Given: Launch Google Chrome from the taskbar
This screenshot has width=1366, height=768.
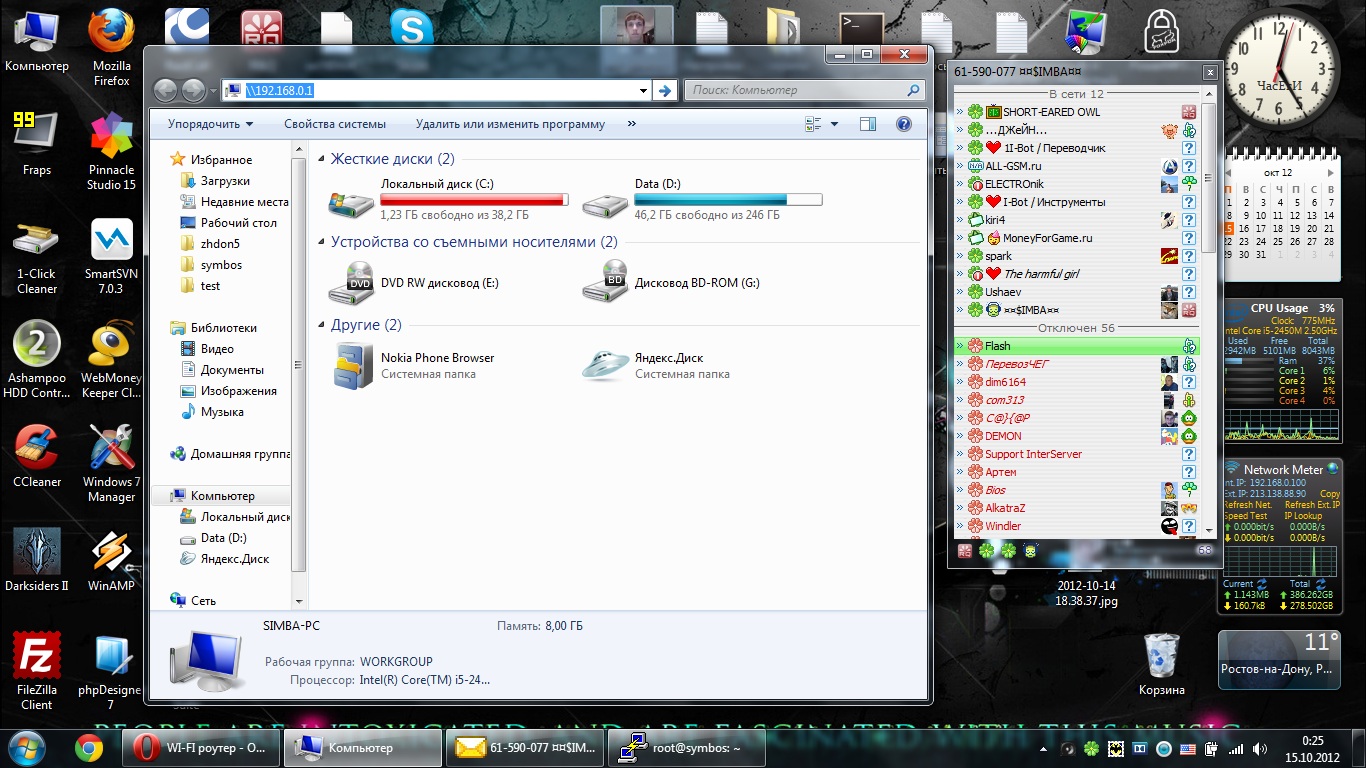Looking at the screenshot, I should [x=89, y=747].
